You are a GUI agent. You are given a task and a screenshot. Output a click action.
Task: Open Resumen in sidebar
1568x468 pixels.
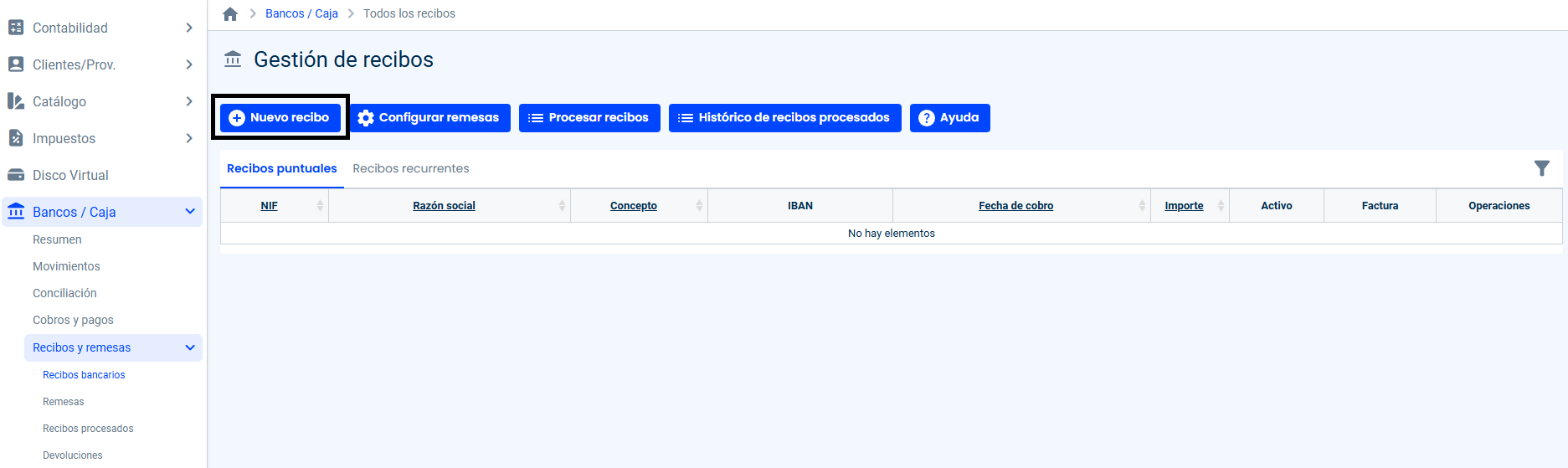(x=57, y=239)
